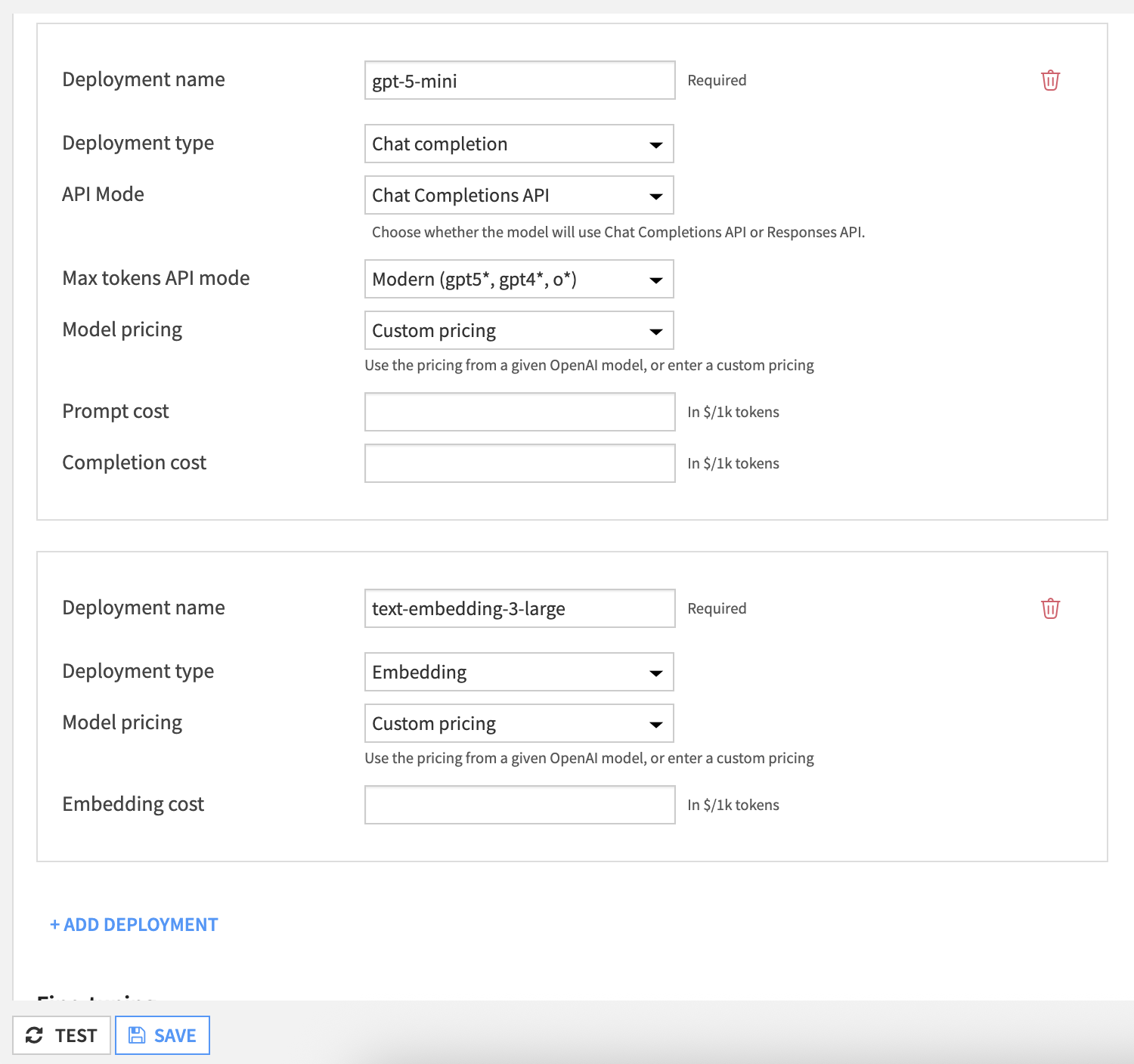Image resolution: width=1134 pixels, height=1064 pixels.
Task: Open API Mode dropdown showing Chat Completions API
Action: coord(519,195)
